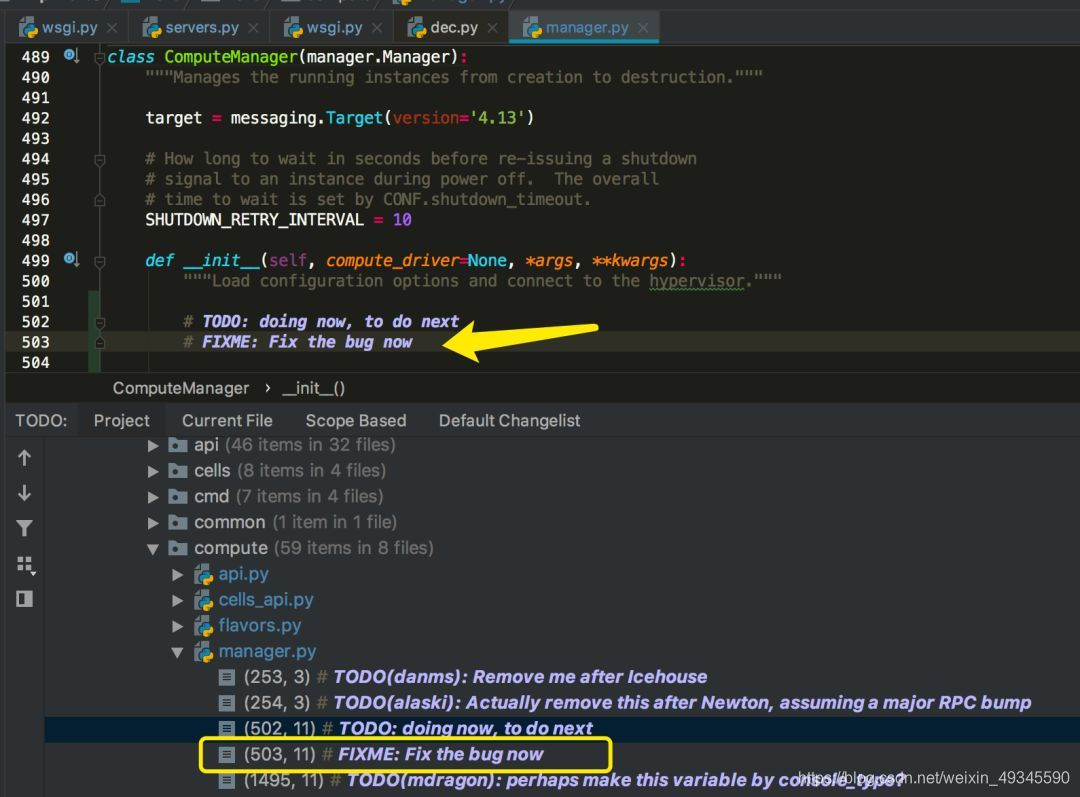Collapse the compute folder node
Viewport: 1080px width, 797px height.
pos(153,549)
